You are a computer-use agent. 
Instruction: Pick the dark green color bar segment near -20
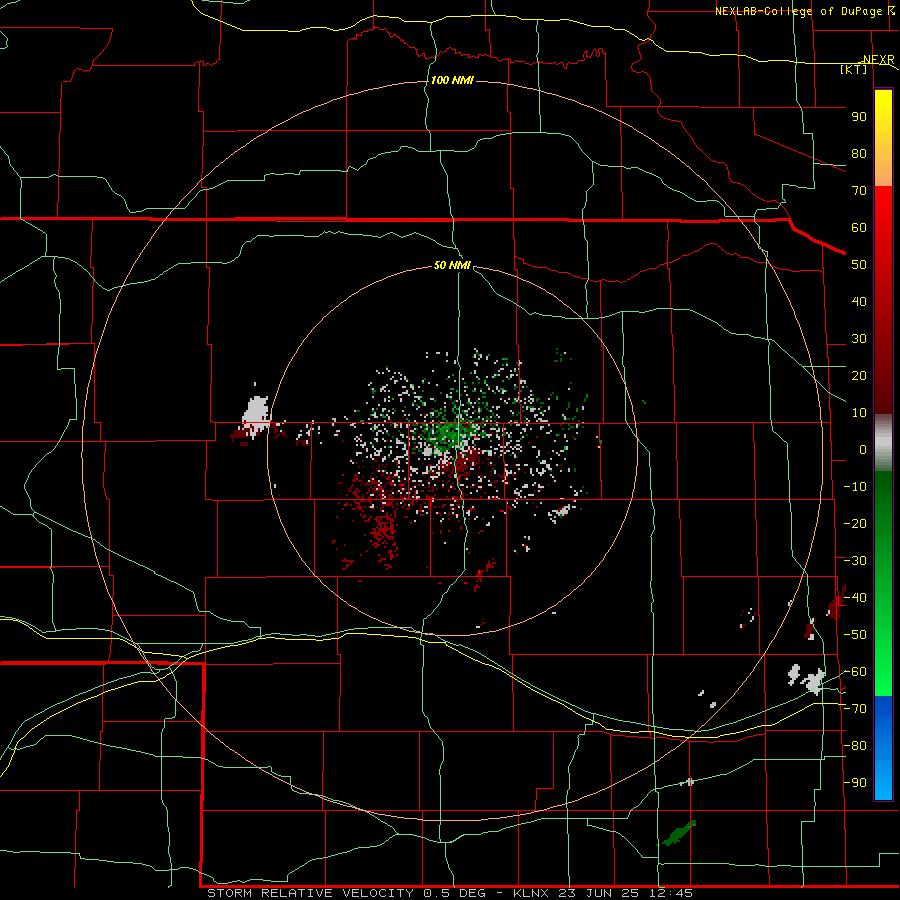883,517
